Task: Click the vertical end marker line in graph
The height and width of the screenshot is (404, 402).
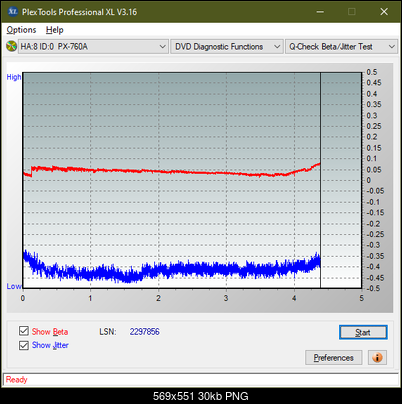Action: [320, 180]
